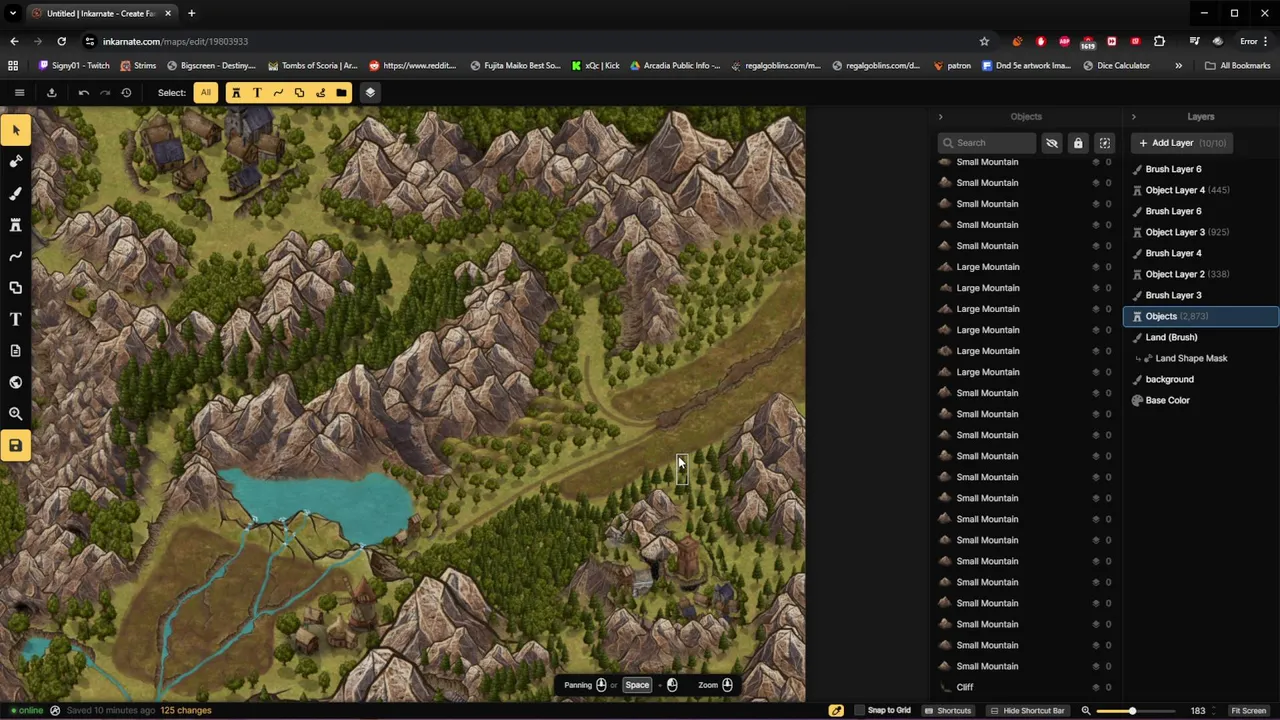1280x720 pixels.
Task: Open the All Bookmarks folder
Action: pyautogui.click(x=1238, y=65)
